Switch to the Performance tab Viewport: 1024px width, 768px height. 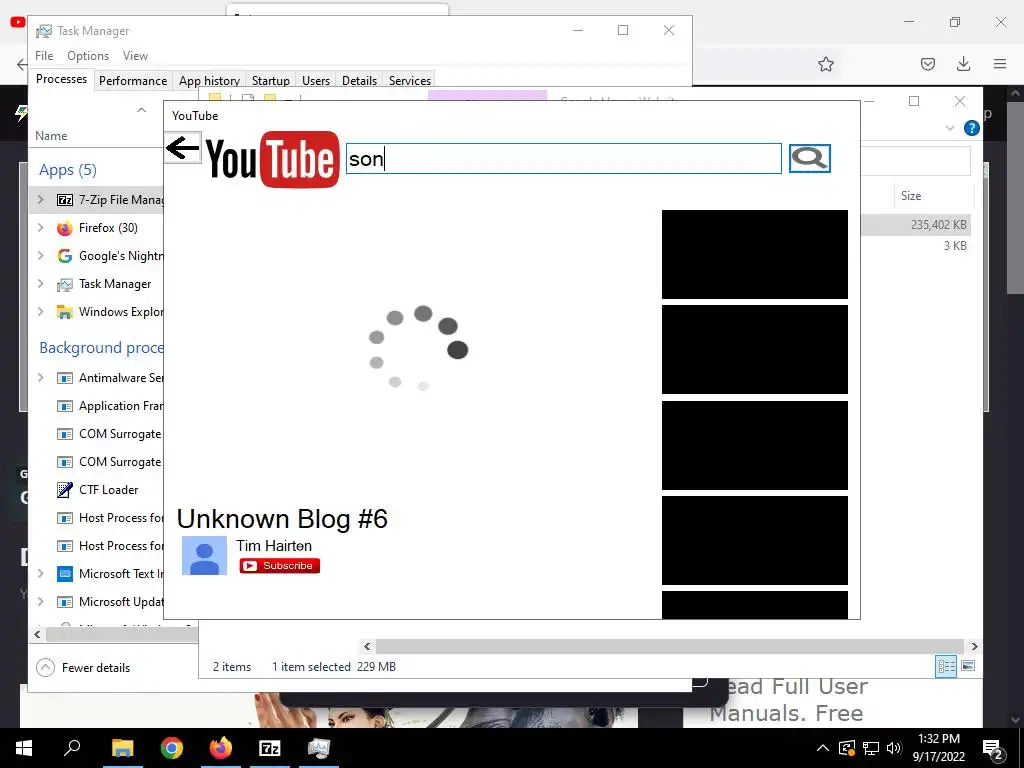click(x=133, y=80)
